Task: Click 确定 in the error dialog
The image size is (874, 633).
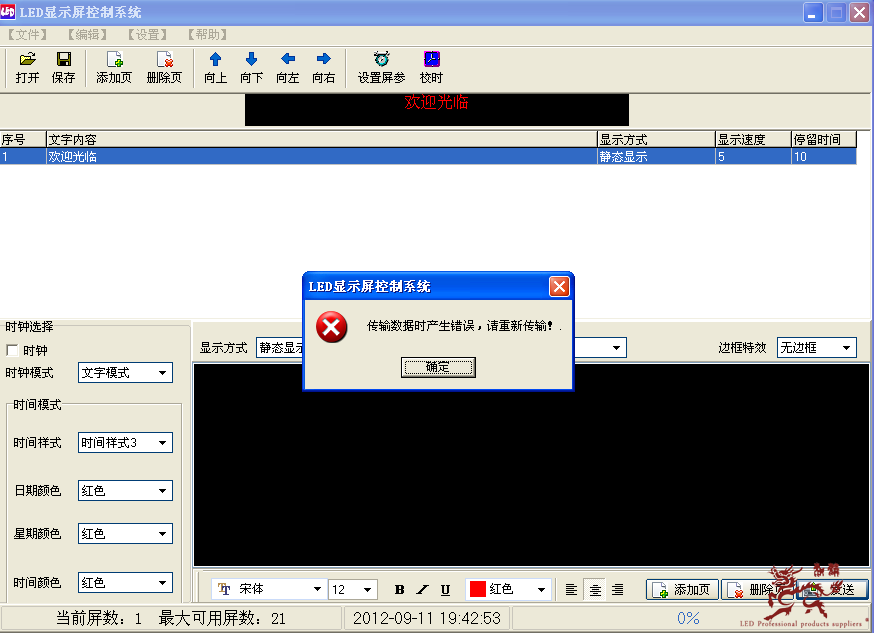Action: [x=438, y=368]
